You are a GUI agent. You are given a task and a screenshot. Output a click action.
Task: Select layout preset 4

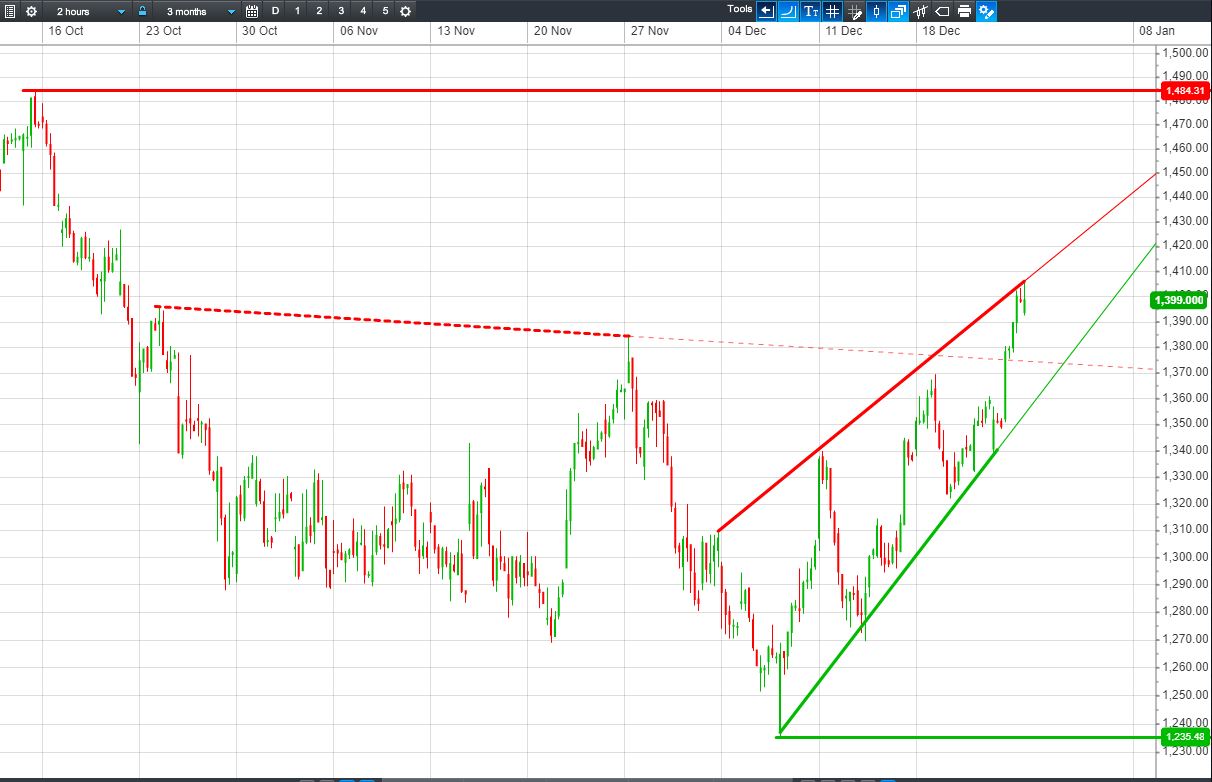tap(363, 11)
